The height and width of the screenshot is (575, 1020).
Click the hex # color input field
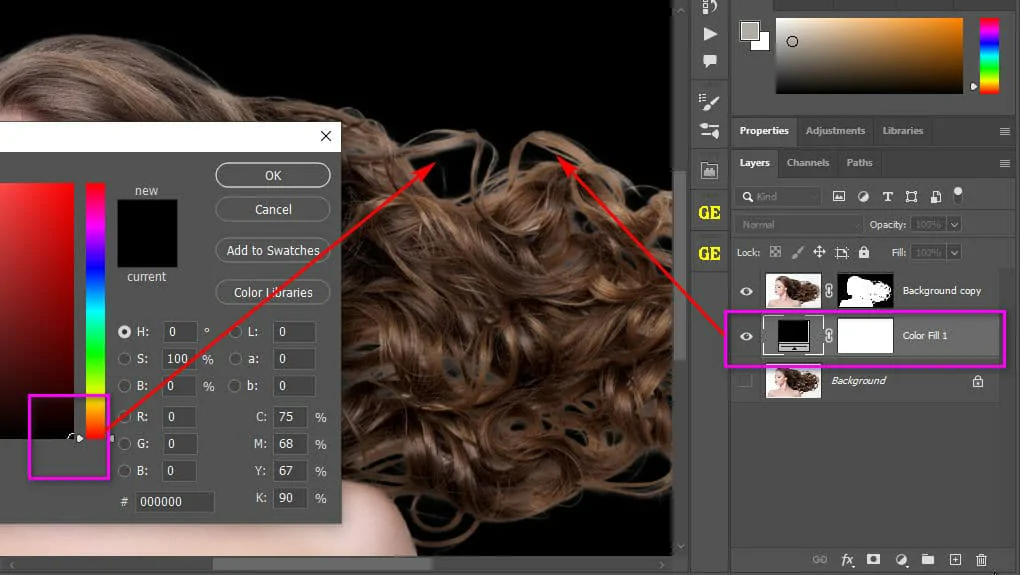pos(174,501)
